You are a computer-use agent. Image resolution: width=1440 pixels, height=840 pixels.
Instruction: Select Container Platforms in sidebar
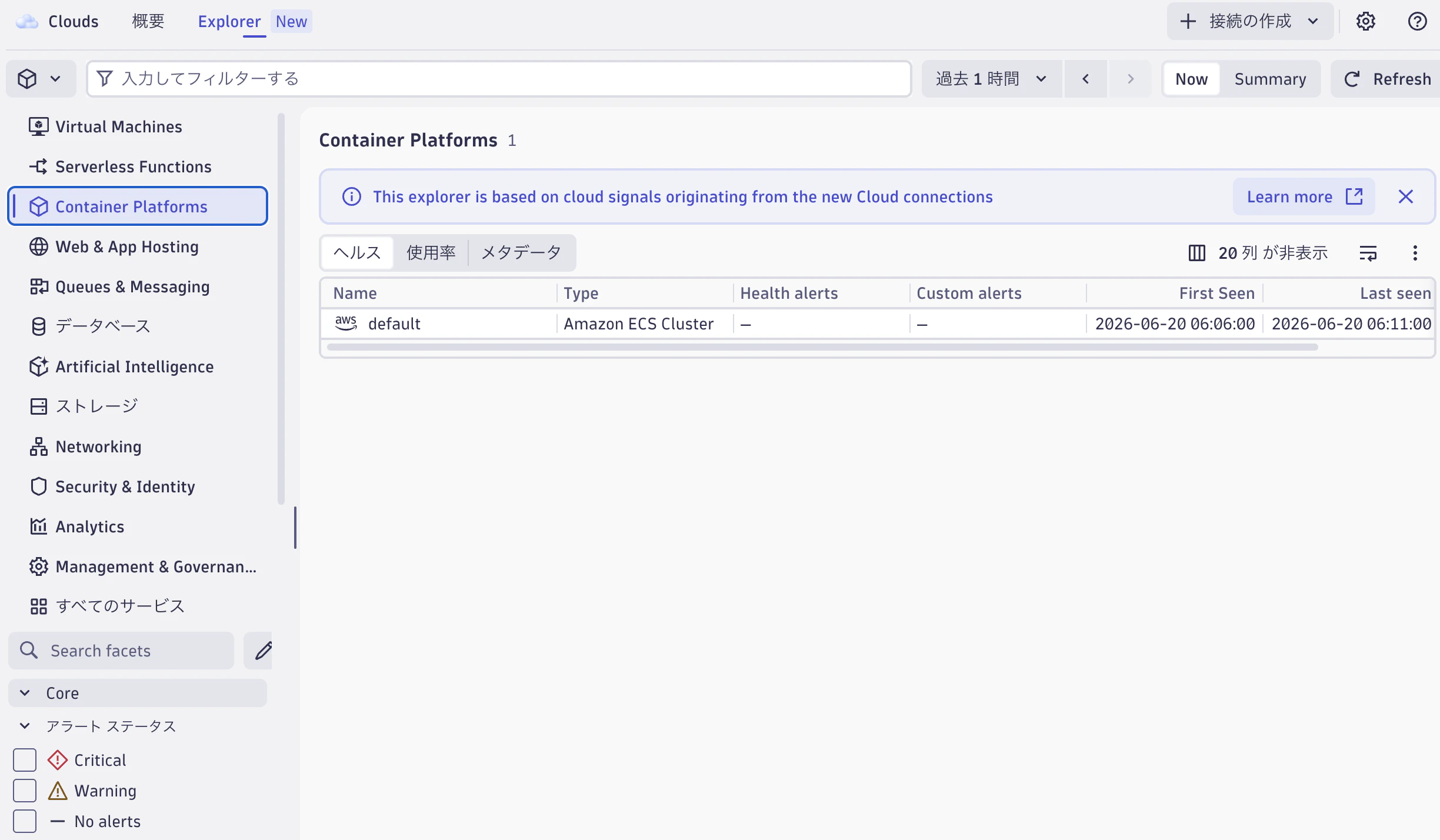[138, 206]
